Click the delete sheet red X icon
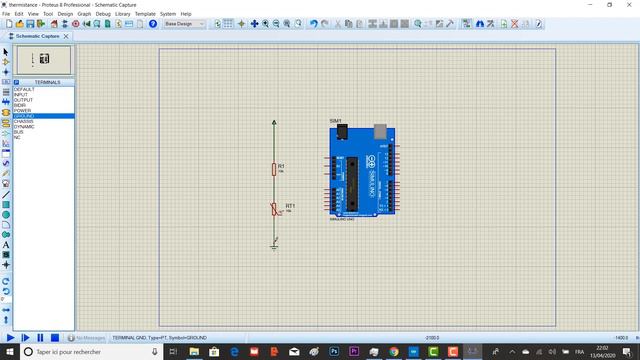The image size is (640, 360). coord(515,24)
